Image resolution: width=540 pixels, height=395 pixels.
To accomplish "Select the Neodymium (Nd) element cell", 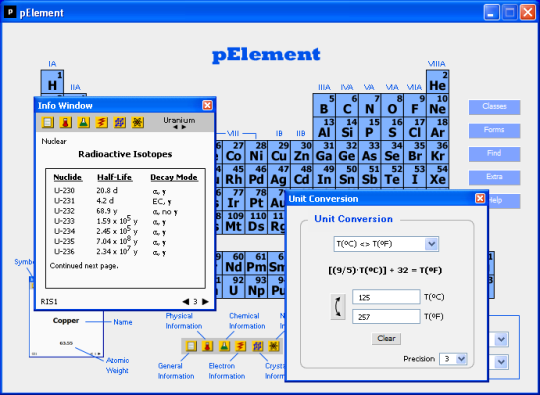I will pos(233,263).
